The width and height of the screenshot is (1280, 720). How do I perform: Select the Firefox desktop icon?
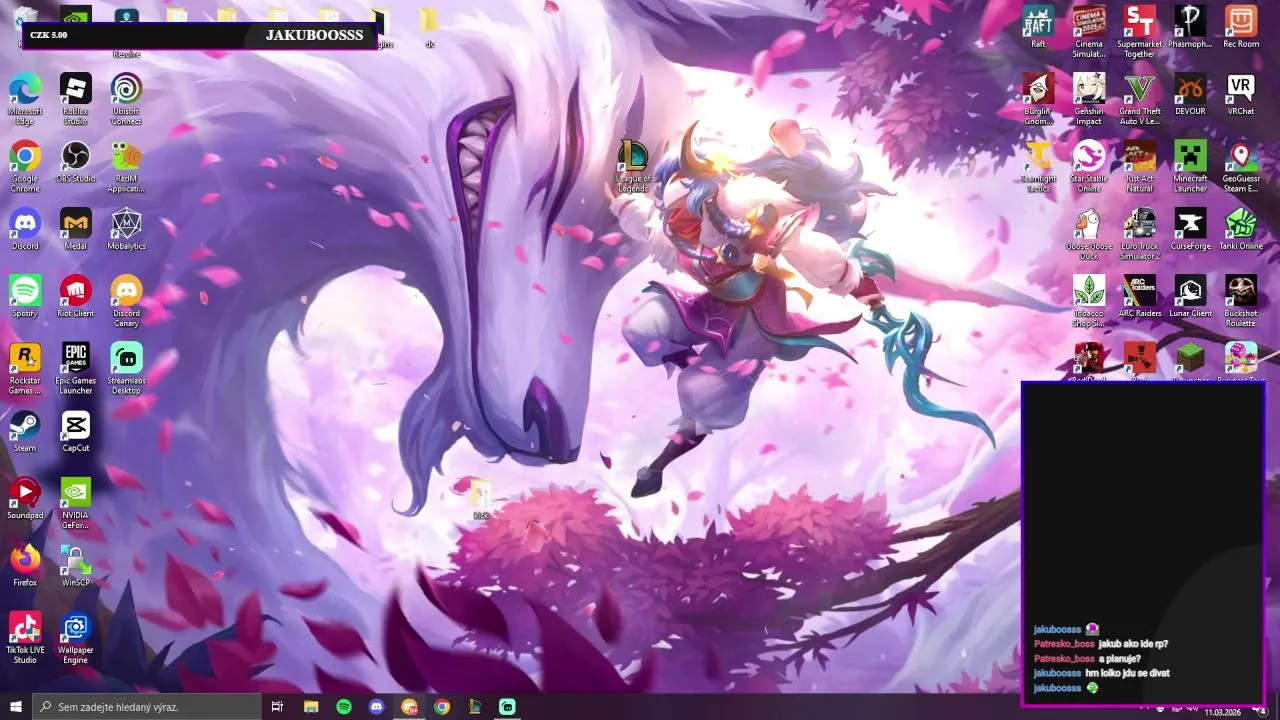(x=25, y=565)
